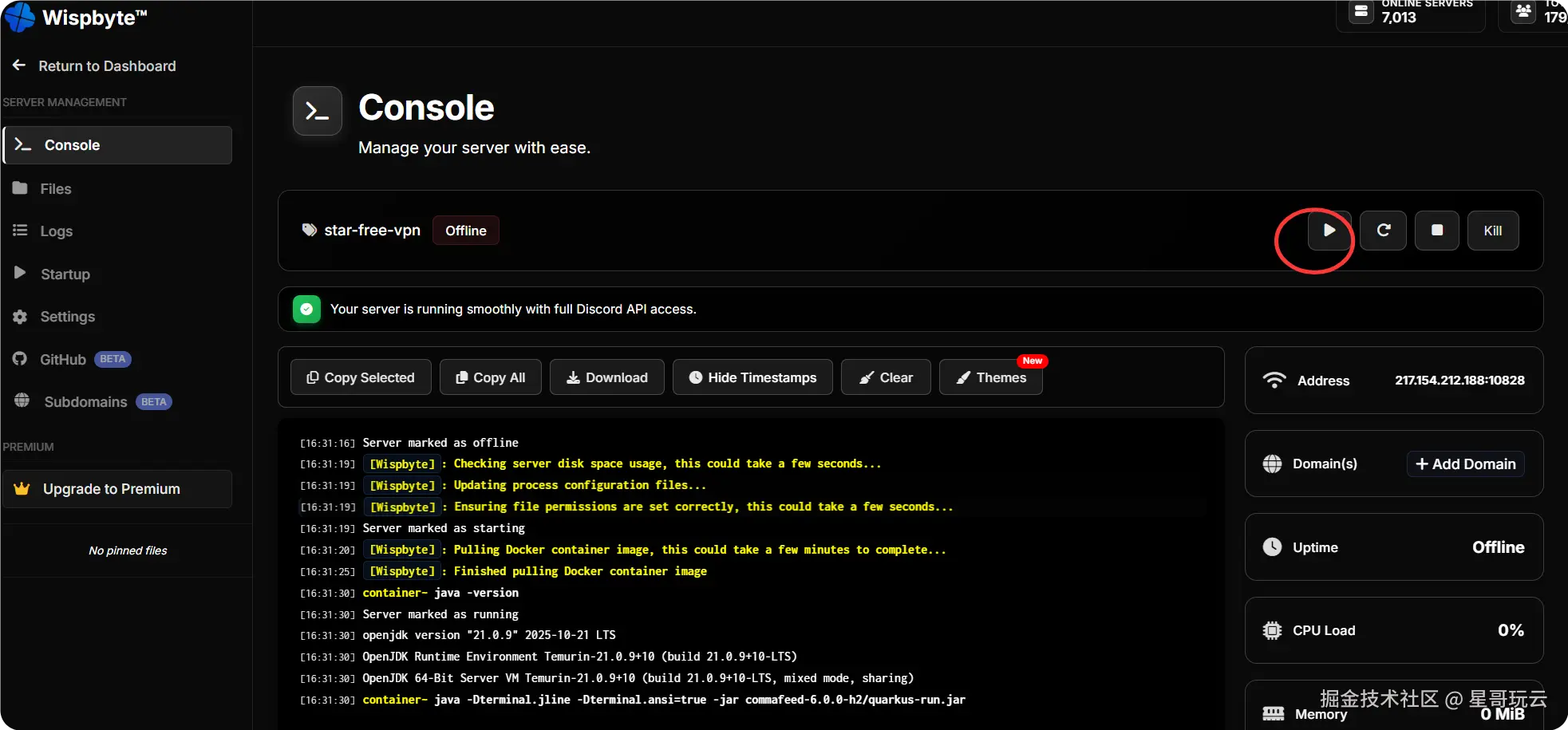Click the Subdomains globe icon
Viewport: 1568px width, 730px height.
pos(22,401)
